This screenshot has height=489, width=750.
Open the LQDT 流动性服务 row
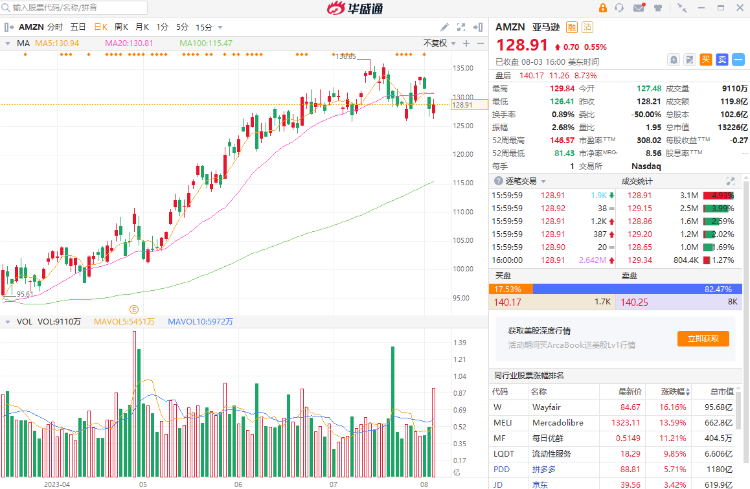click(613, 454)
